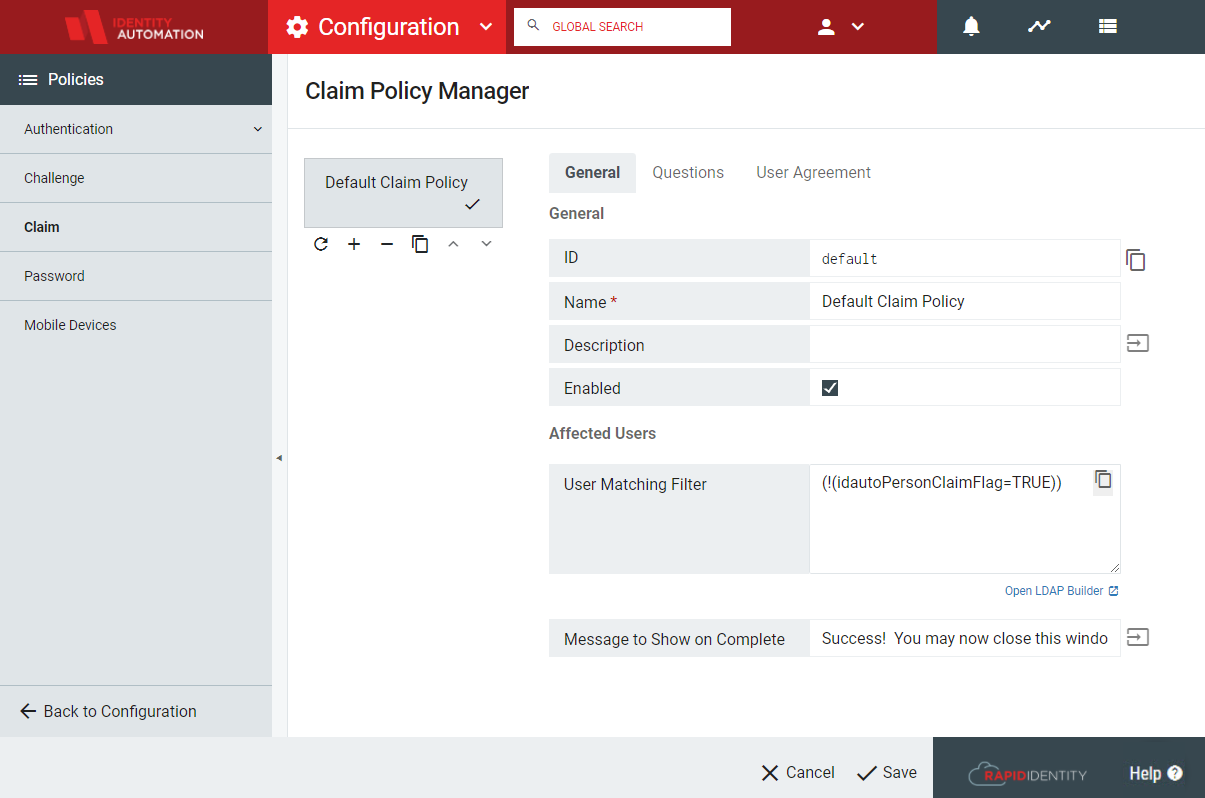
Task: Click the Affected Users section heading
Action: click(x=602, y=433)
